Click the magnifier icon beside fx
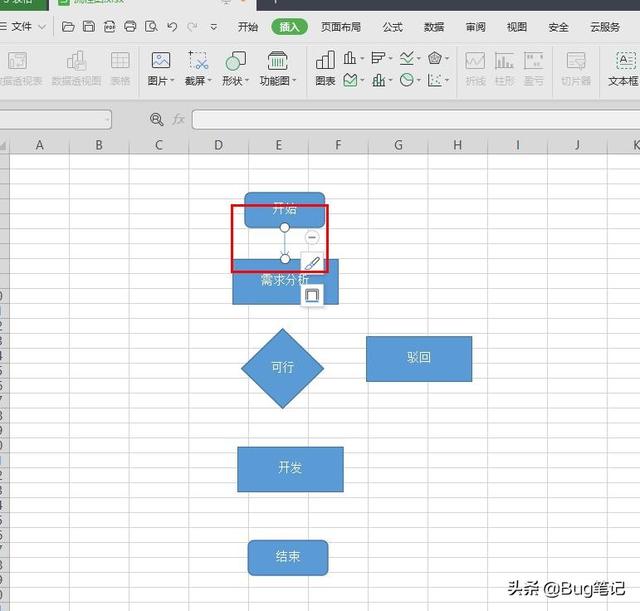 [156, 119]
